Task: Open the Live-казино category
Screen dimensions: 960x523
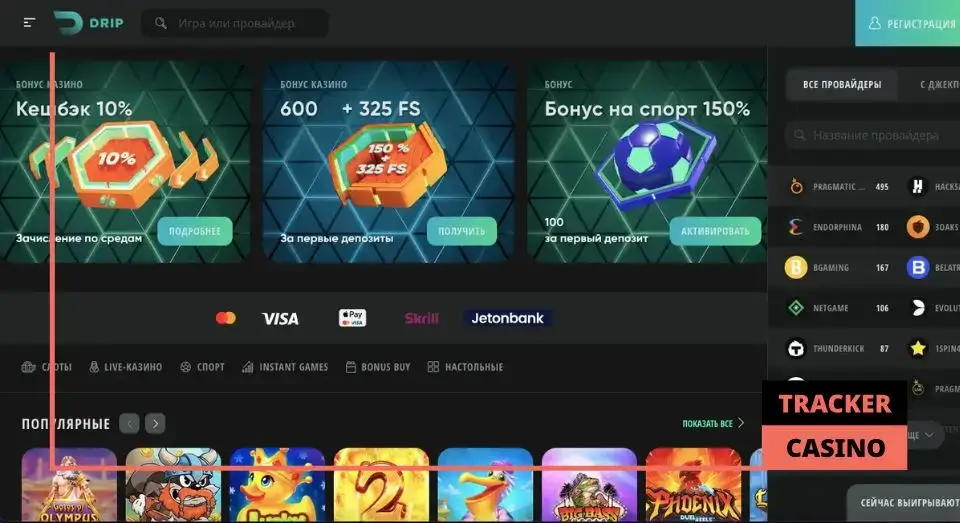Action: tap(126, 367)
